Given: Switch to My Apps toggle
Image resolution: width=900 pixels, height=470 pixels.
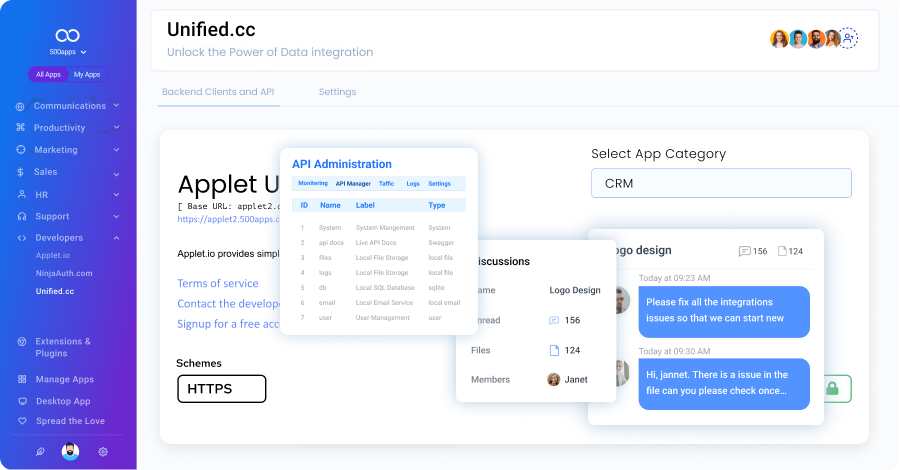Looking at the screenshot, I should [87, 74].
